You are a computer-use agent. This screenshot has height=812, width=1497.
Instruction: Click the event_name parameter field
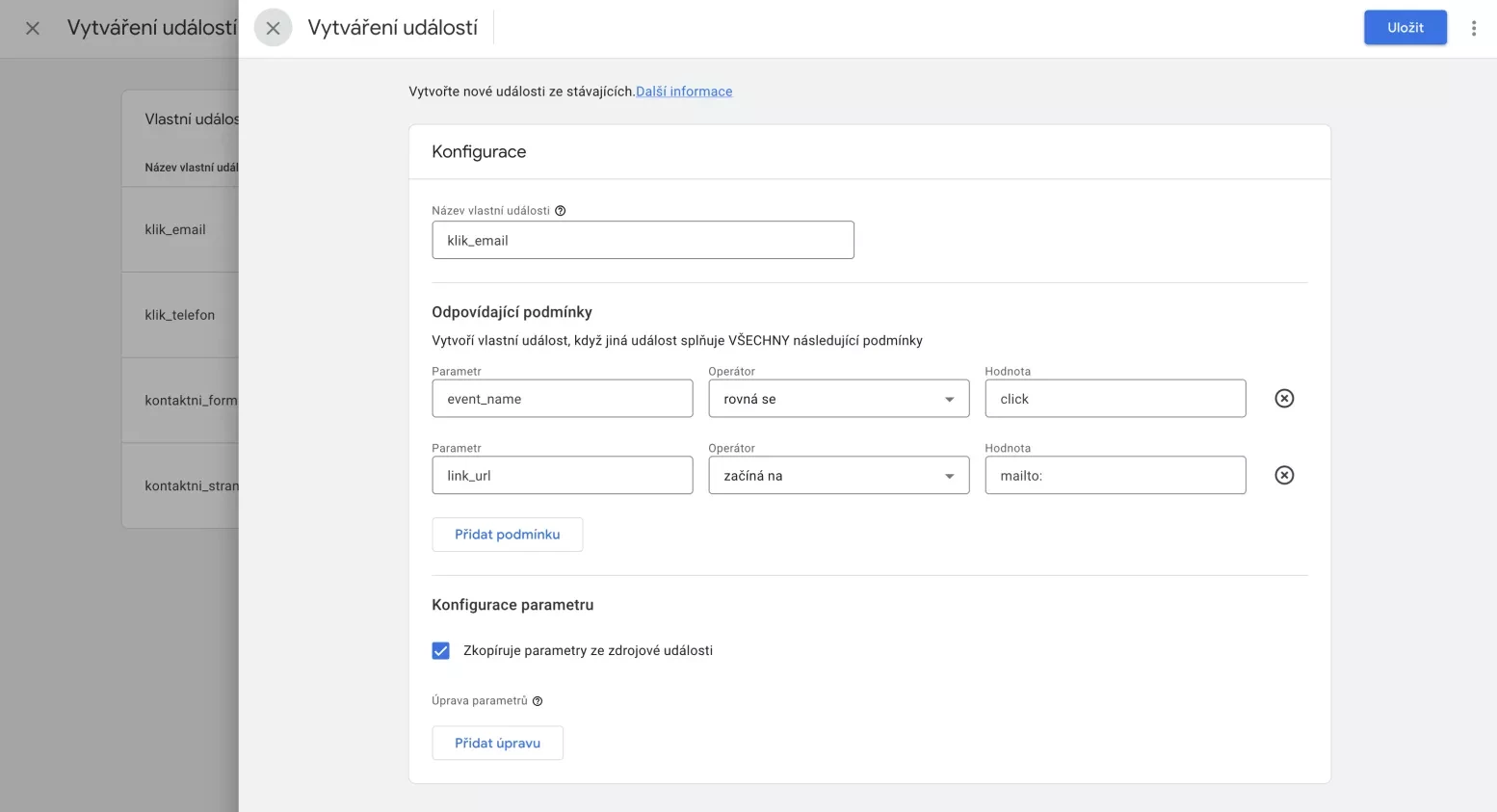point(563,399)
